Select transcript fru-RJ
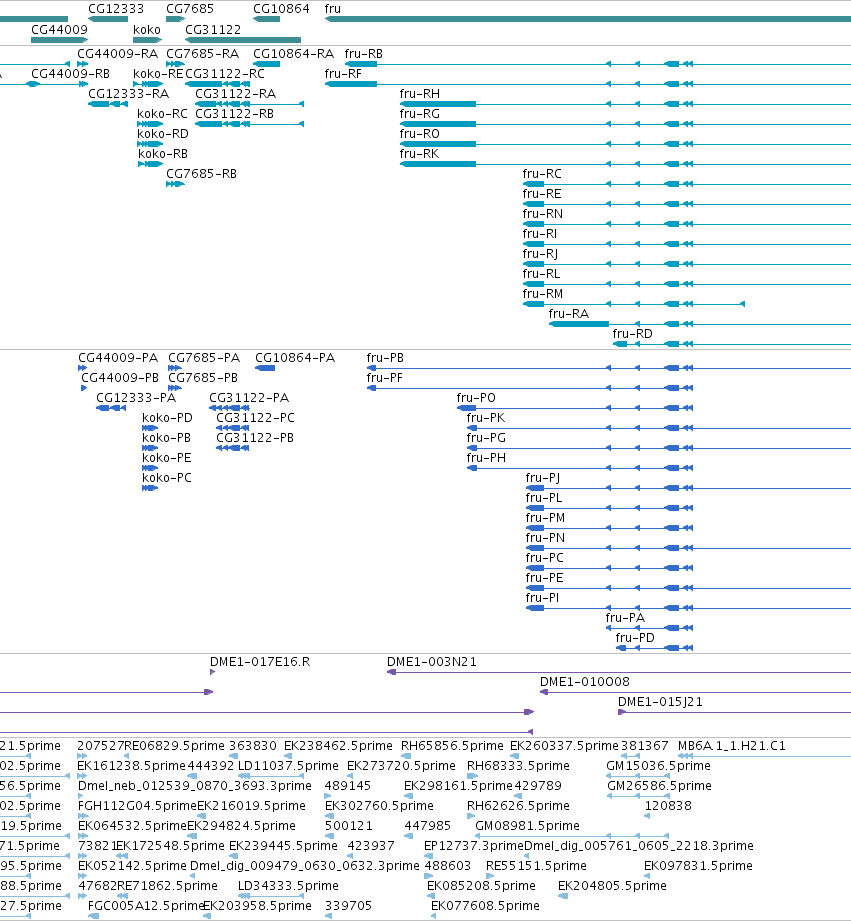The height and width of the screenshot is (921, 851). pyautogui.click(x=540, y=254)
